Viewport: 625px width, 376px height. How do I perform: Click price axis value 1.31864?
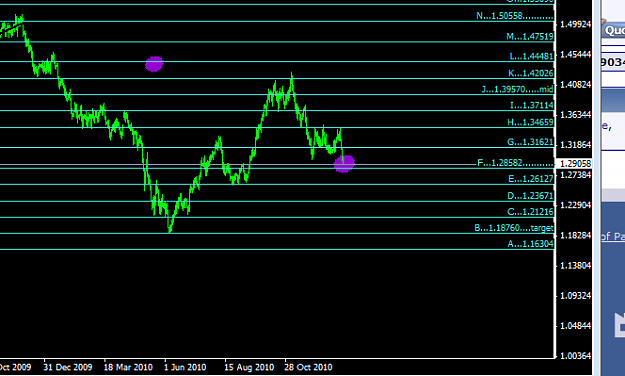[575, 145]
